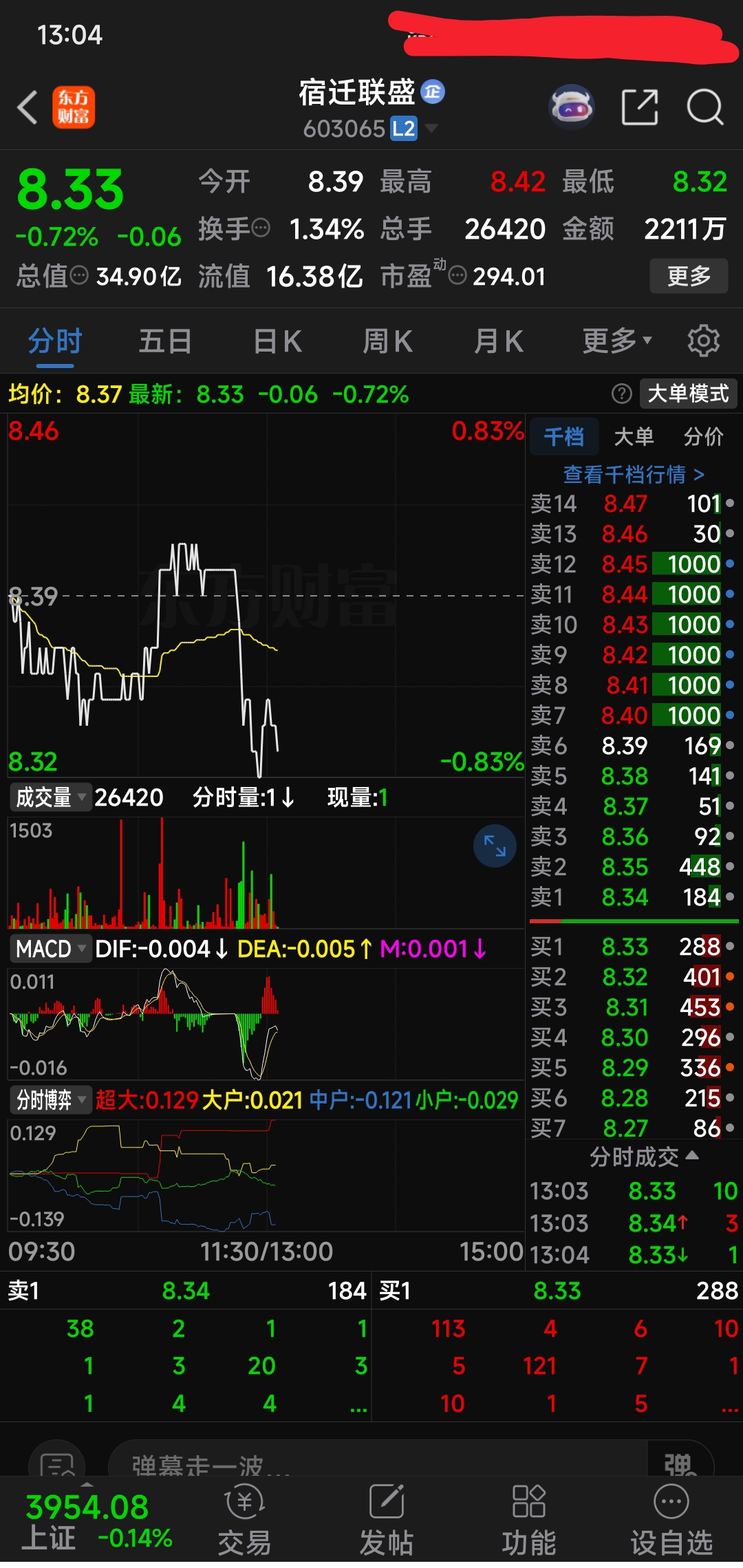The width and height of the screenshot is (743, 1568).
Task: Select the 千档 order book tab
Action: point(564,436)
